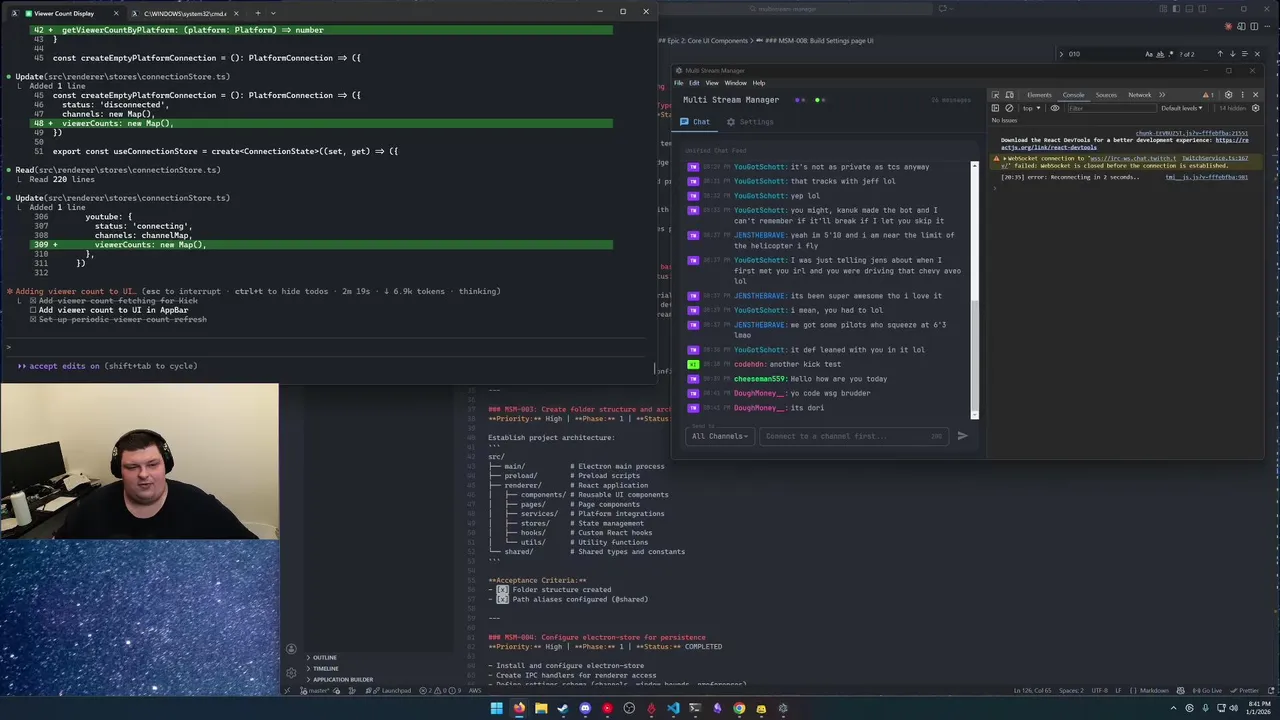The height and width of the screenshot is (720, 1280).
Task: Open the master branch indicator in status bar
Action: coord(315,690)
